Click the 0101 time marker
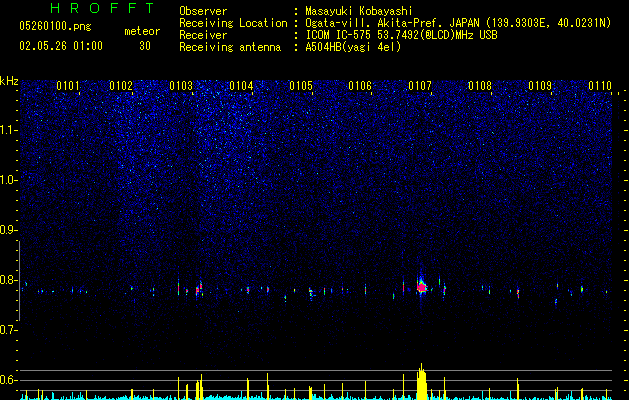 [x=68, y=86]
